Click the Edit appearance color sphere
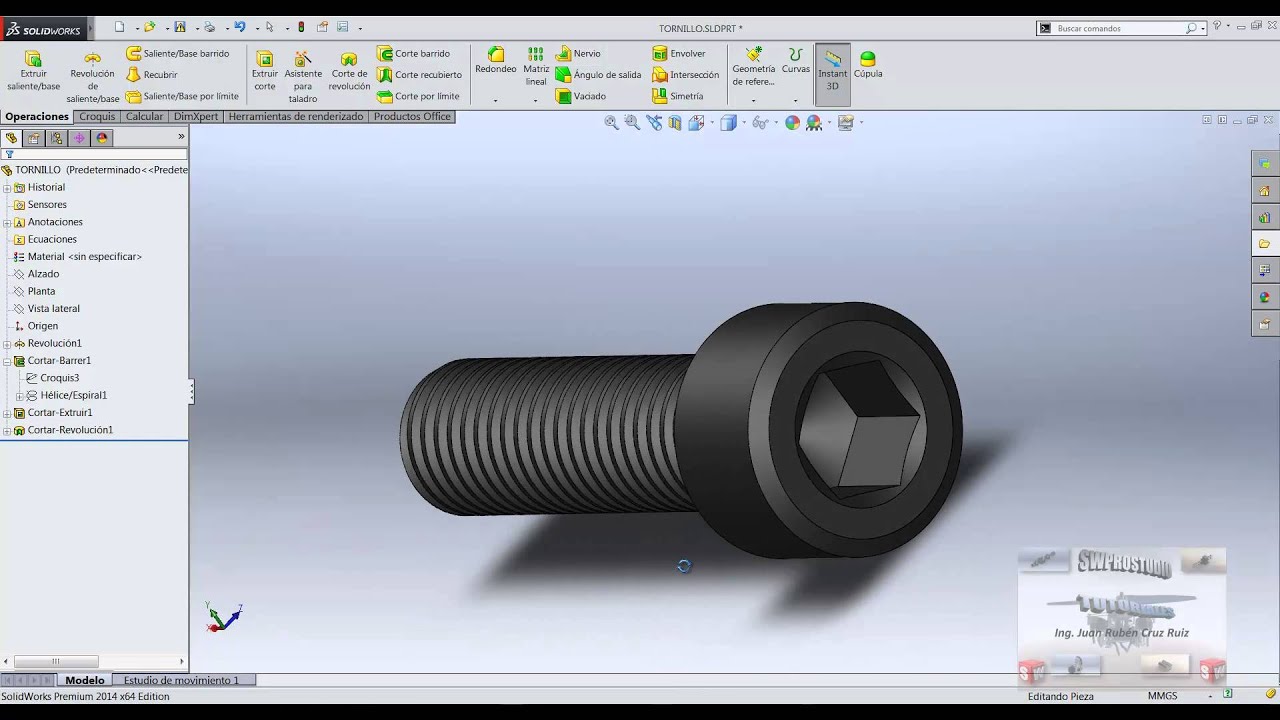The height and width of the screenshot is (720, 1280). click(x=793, y=122)
